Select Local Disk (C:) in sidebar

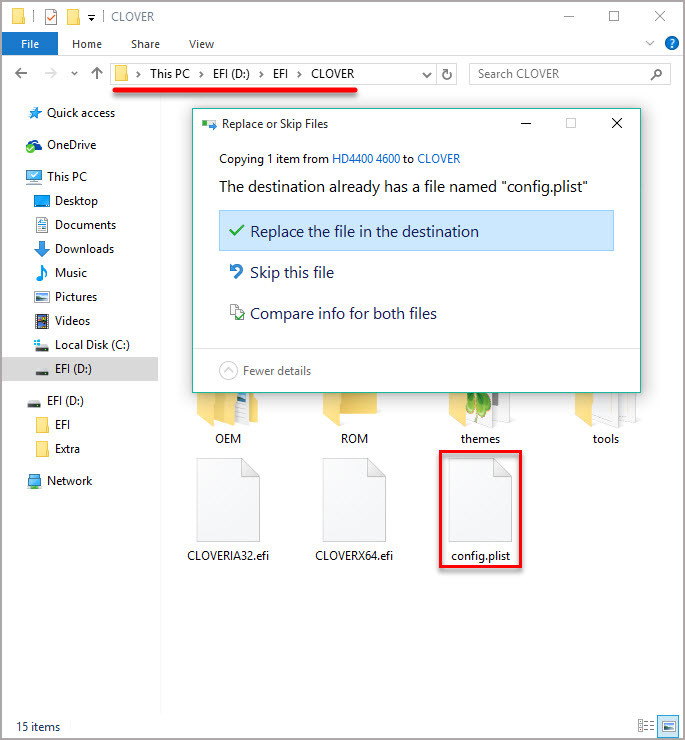82,345
